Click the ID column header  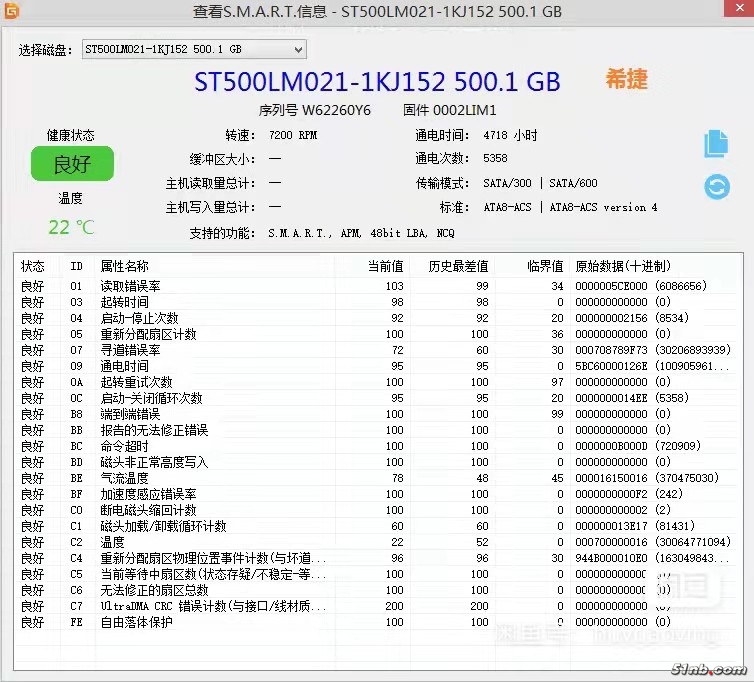[76, 266]
